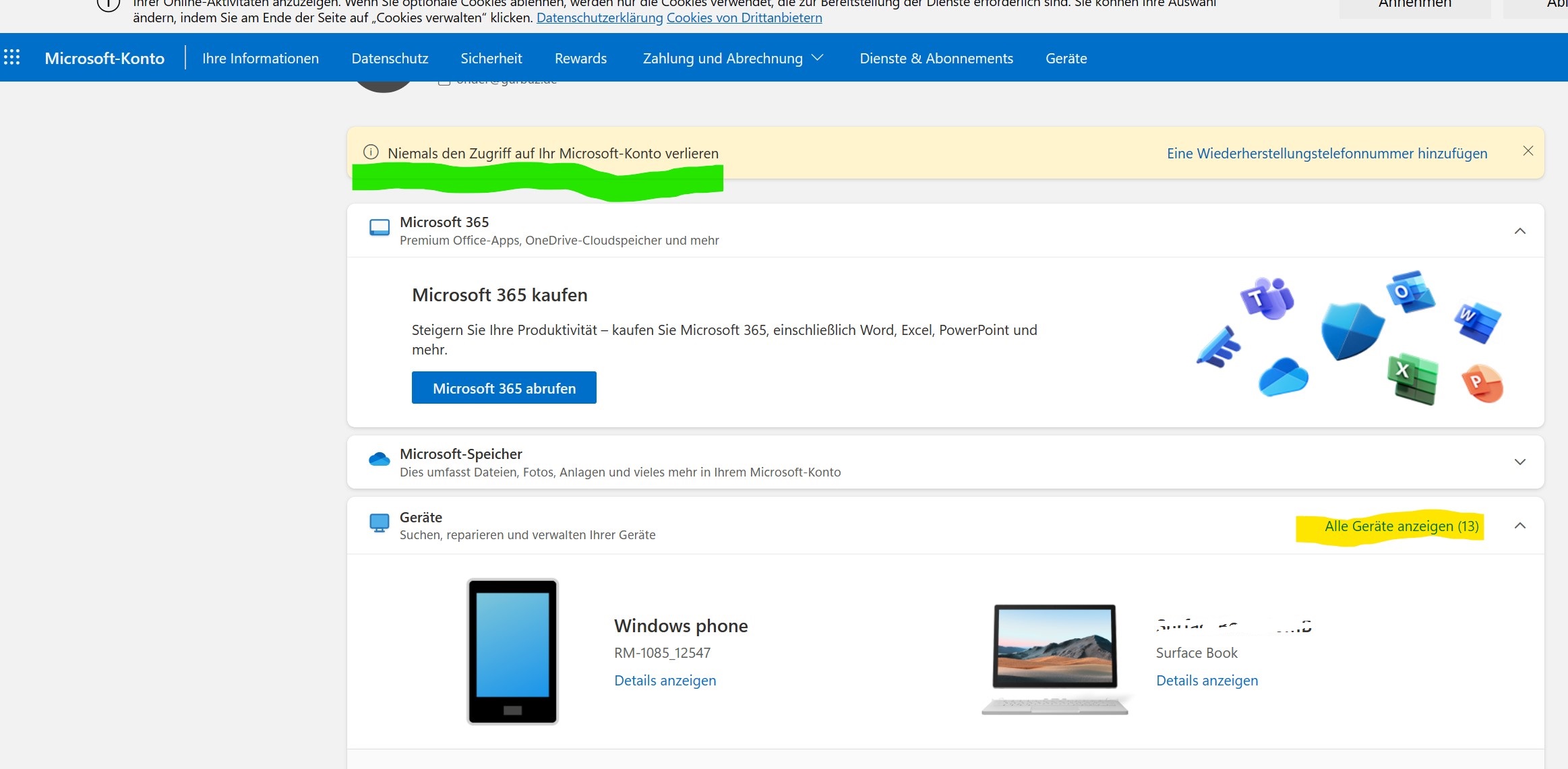This screenshot has height=769, width=1568.
Task: Expand the Microsoft-Speicher section
Action: (x=1519, y=462)
